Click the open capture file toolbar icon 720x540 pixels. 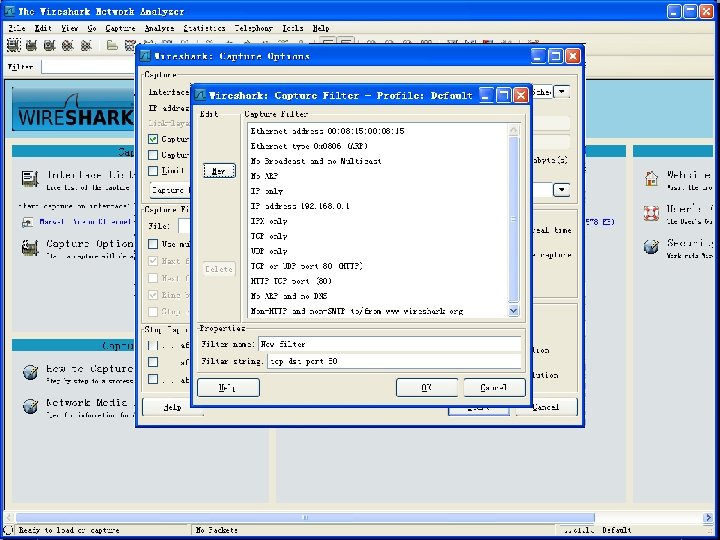(112, 45)
